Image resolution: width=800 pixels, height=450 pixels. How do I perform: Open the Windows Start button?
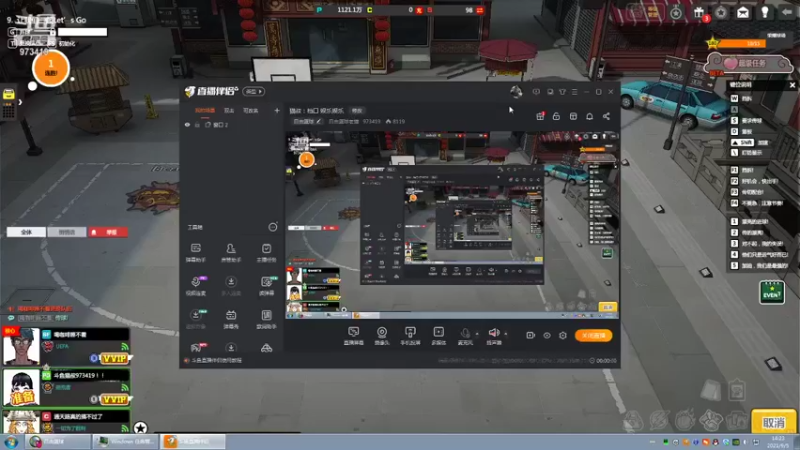11,441
